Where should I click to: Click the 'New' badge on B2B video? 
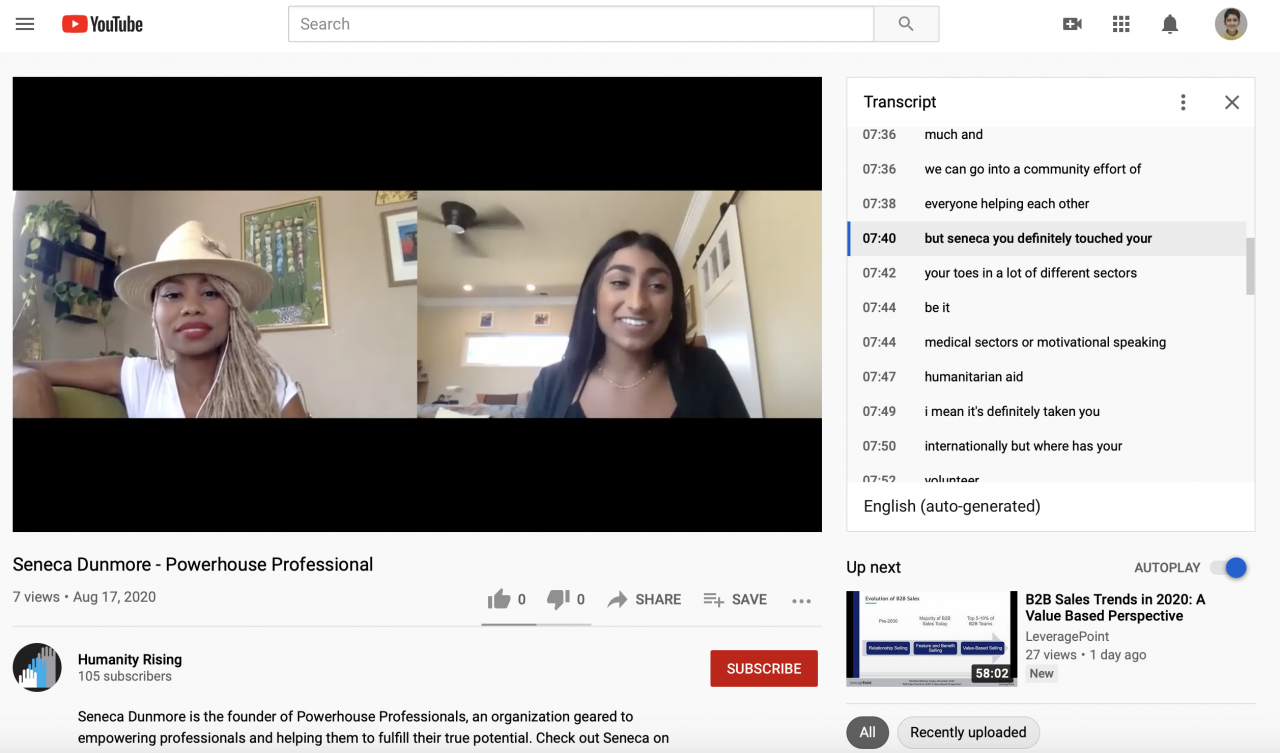click(1041, 674)
